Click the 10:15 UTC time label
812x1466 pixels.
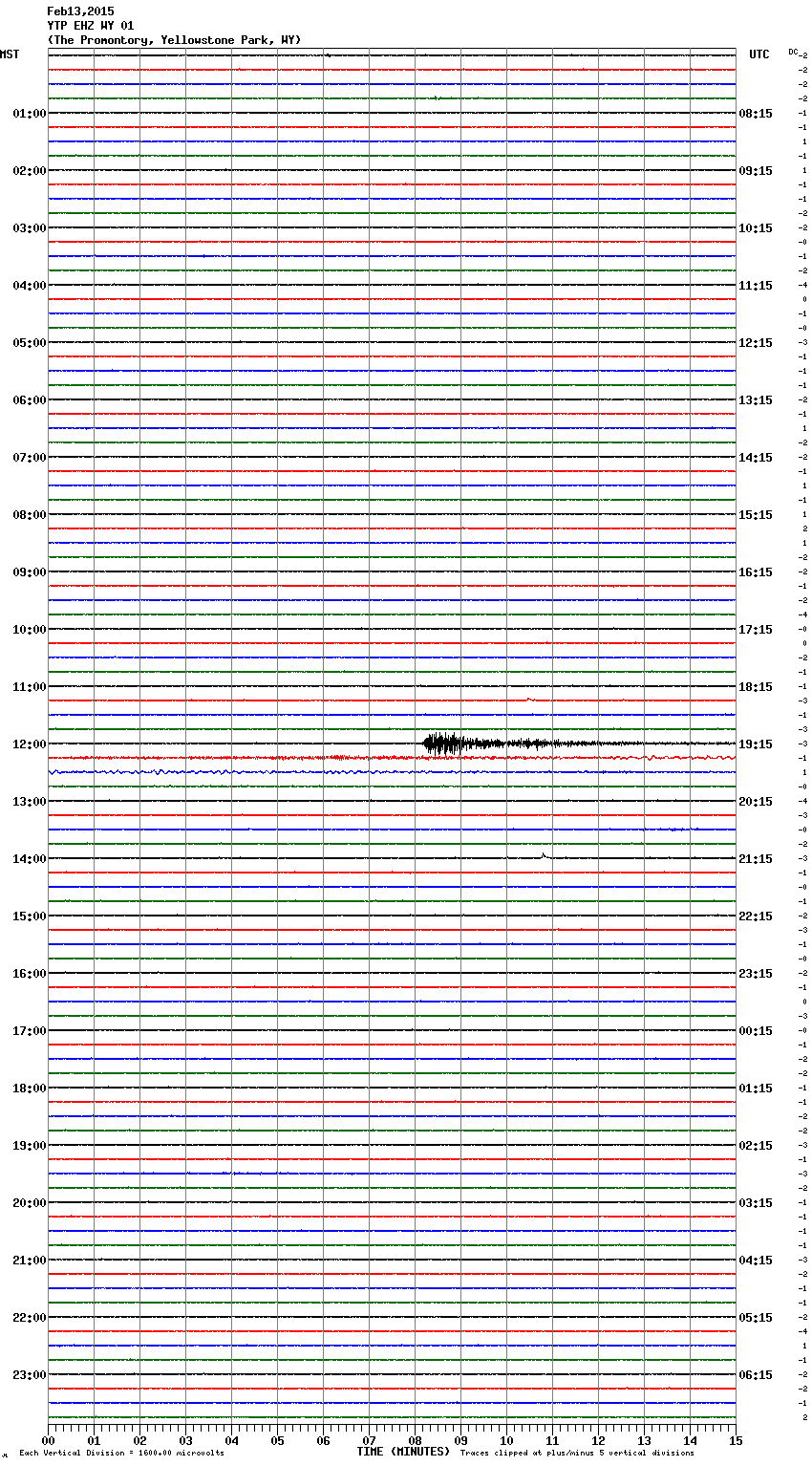[x=756, y=228]
